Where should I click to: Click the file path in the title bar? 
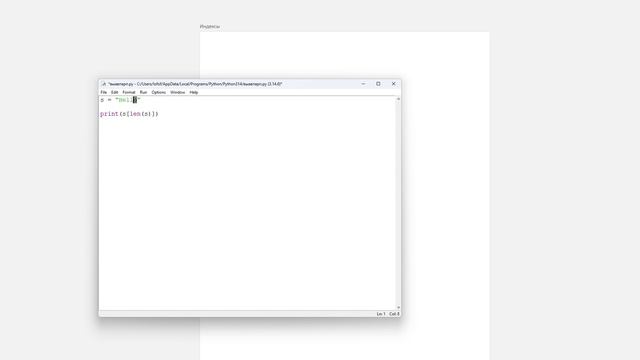coord(195,84)
